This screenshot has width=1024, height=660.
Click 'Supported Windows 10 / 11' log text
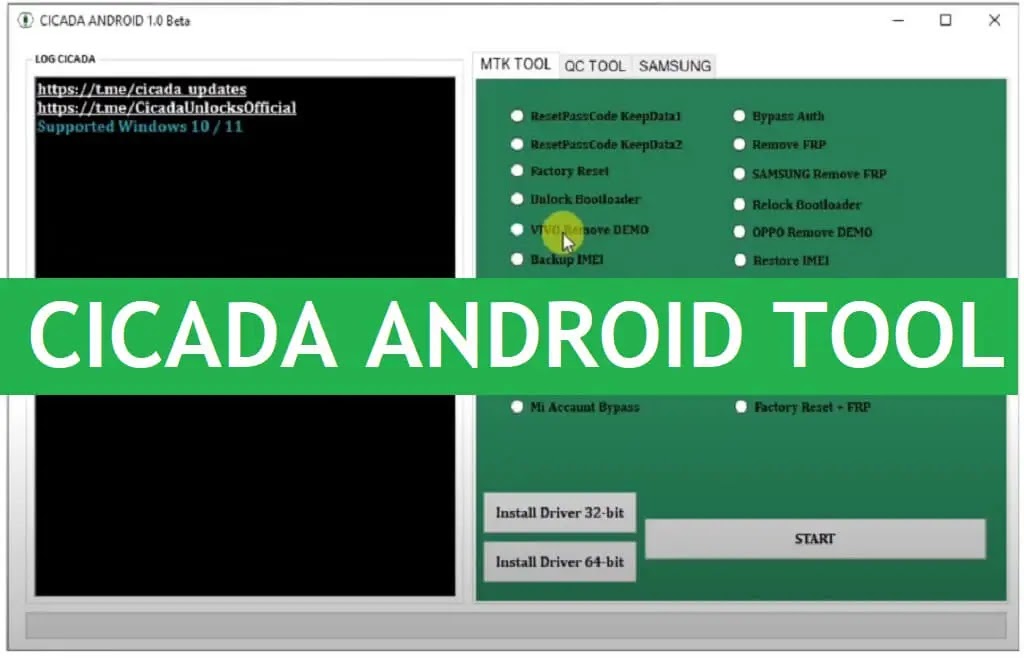tap(140, 127)
